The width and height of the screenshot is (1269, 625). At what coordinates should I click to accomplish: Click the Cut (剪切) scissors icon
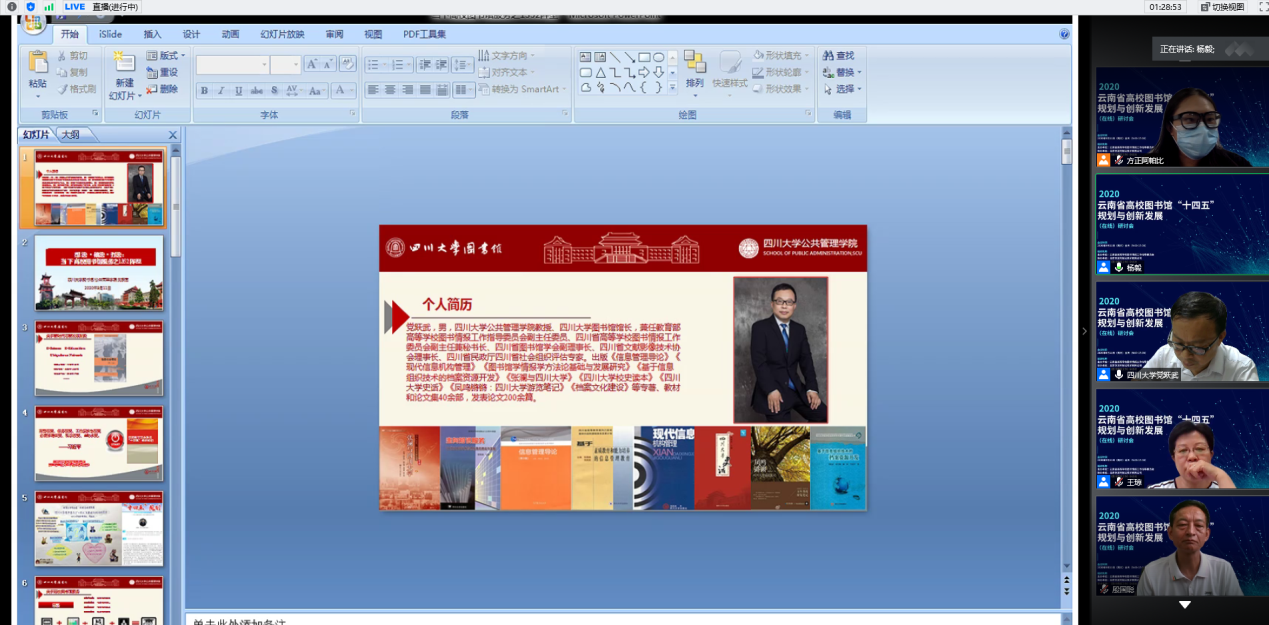62,56
